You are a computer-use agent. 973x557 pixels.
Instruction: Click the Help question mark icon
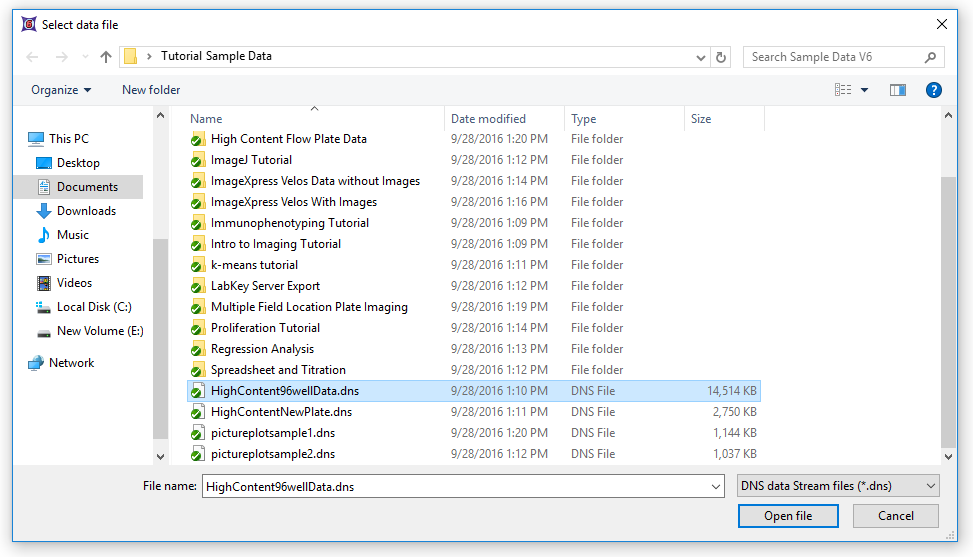[x=933, y=90]
